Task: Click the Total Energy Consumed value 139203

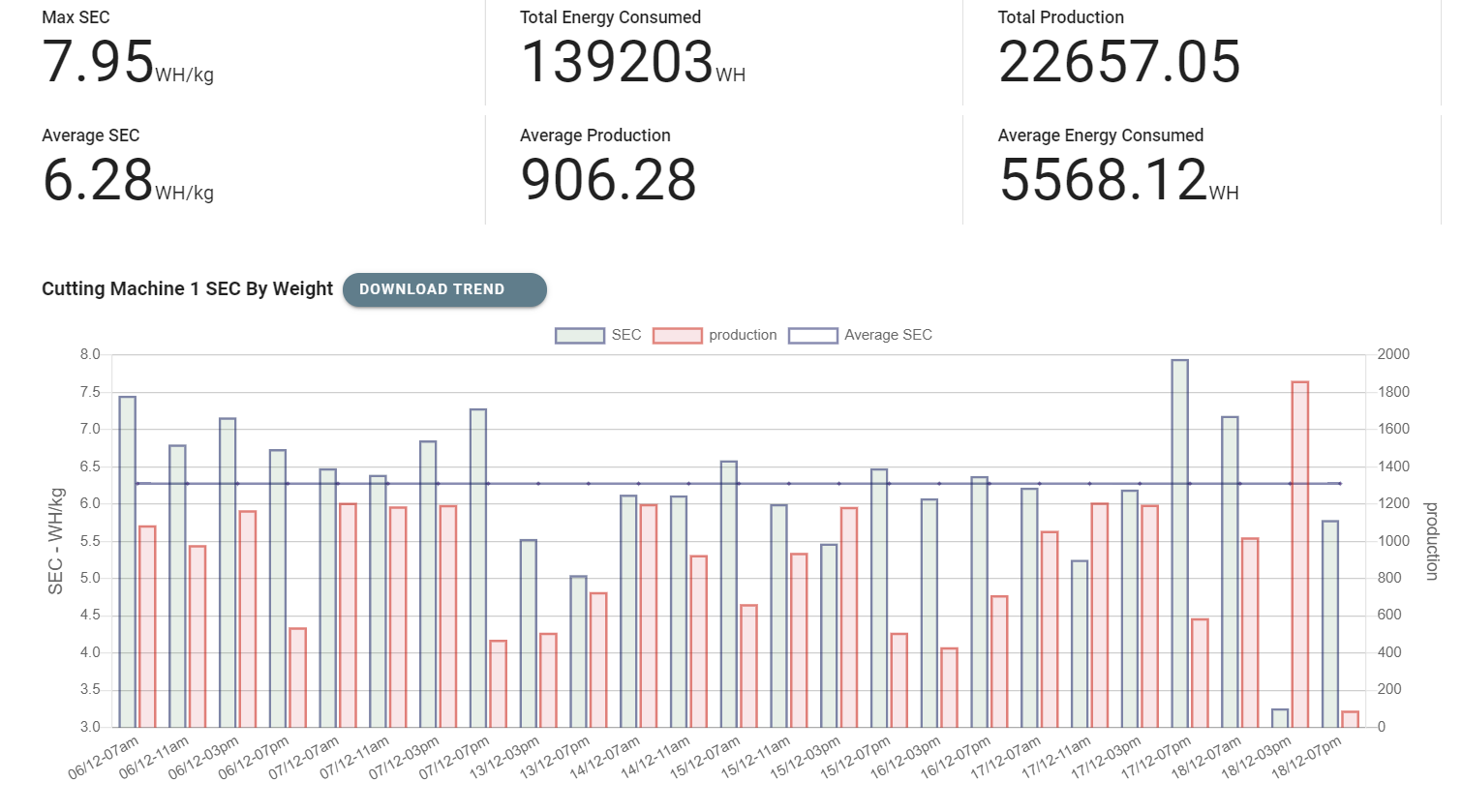Action: pyautogui.click(x=617, y=62)
